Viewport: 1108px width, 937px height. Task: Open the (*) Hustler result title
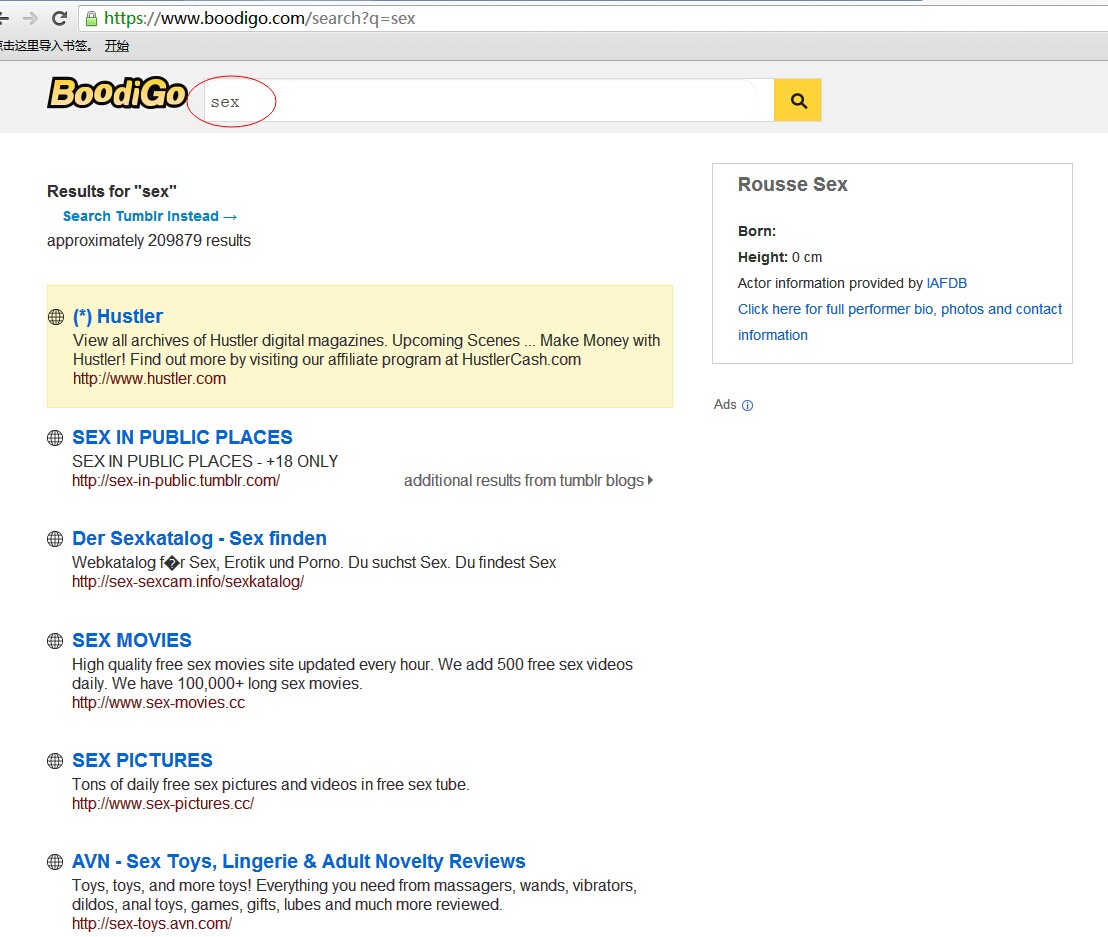point(118,317)
